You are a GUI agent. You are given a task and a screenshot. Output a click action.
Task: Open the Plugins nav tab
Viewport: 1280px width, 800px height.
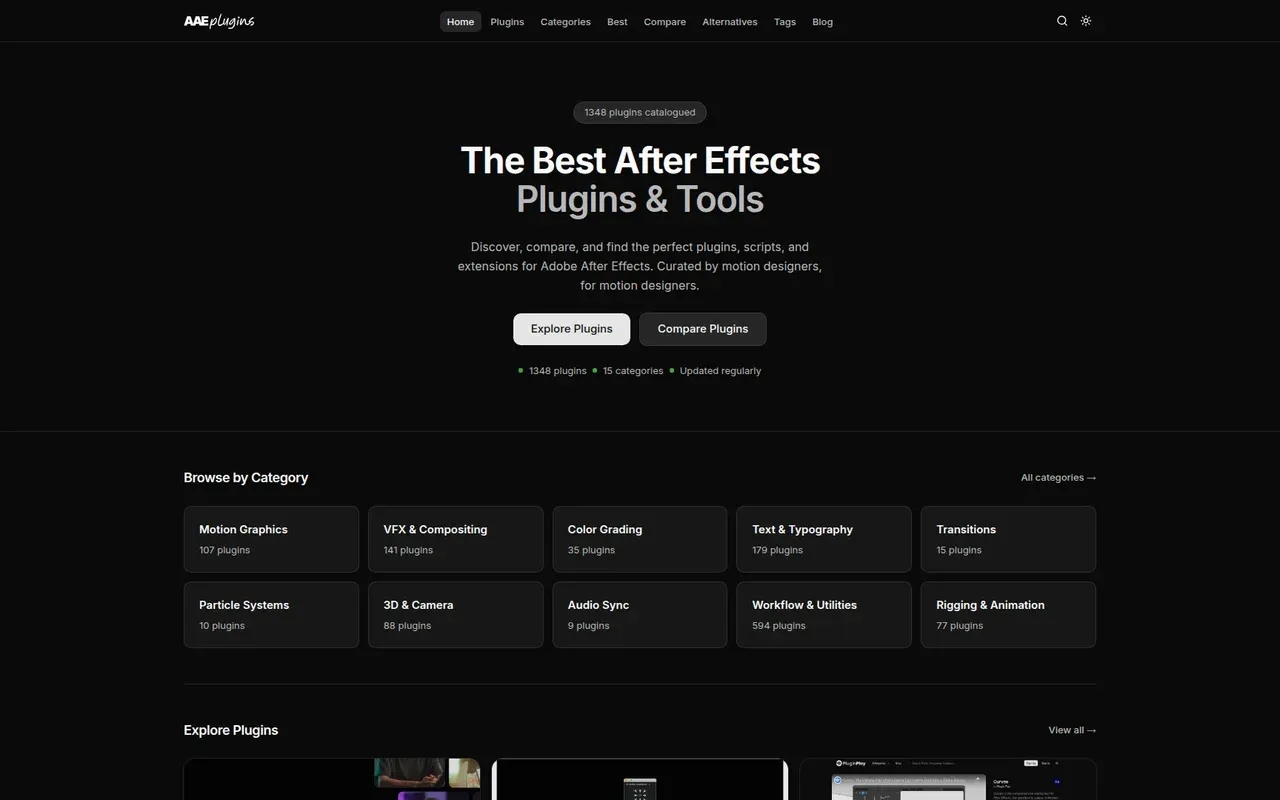507,22
